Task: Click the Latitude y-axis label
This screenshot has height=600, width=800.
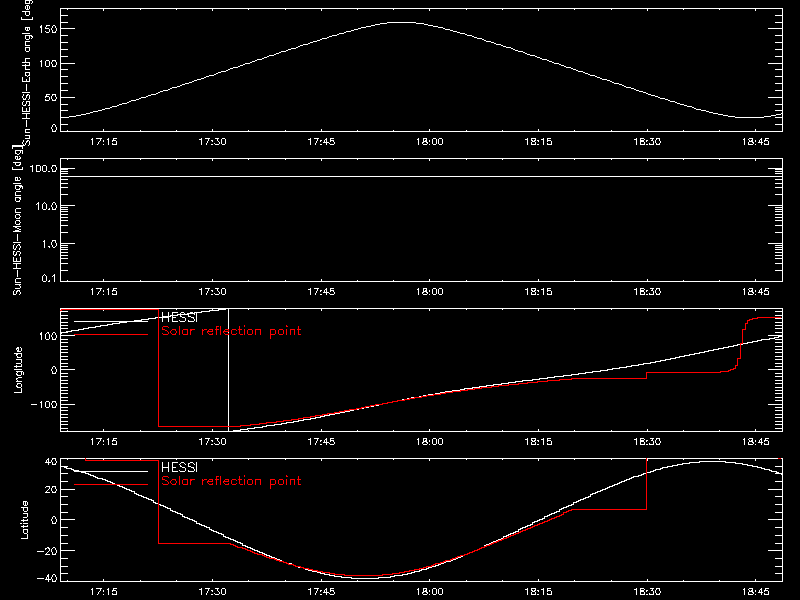Action: [x=24, y=520]
